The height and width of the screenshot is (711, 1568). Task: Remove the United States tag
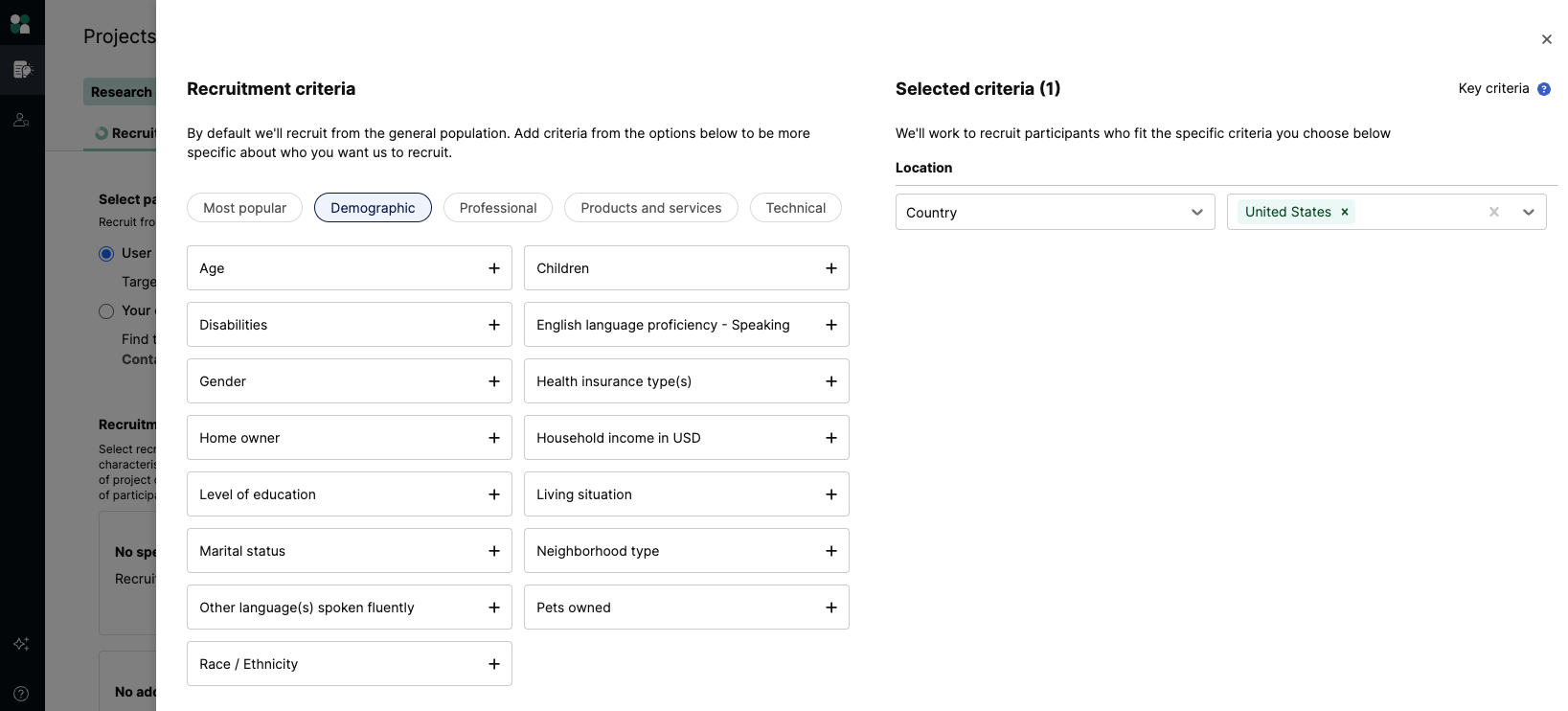(x=1345, y=212)
